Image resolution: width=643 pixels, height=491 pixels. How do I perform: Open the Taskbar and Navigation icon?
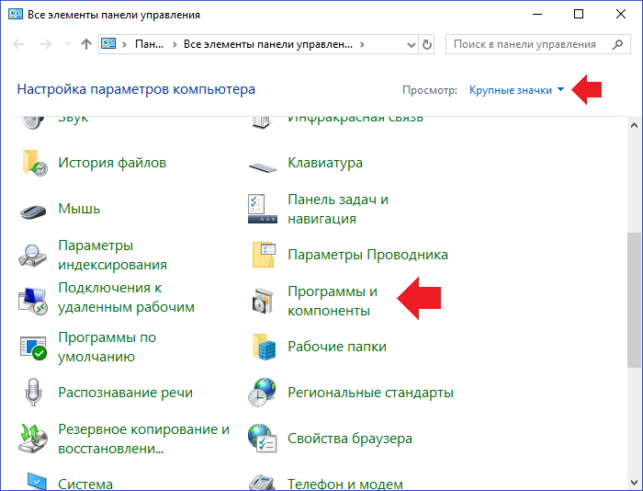pyautogui.click(x=262, y=209)
